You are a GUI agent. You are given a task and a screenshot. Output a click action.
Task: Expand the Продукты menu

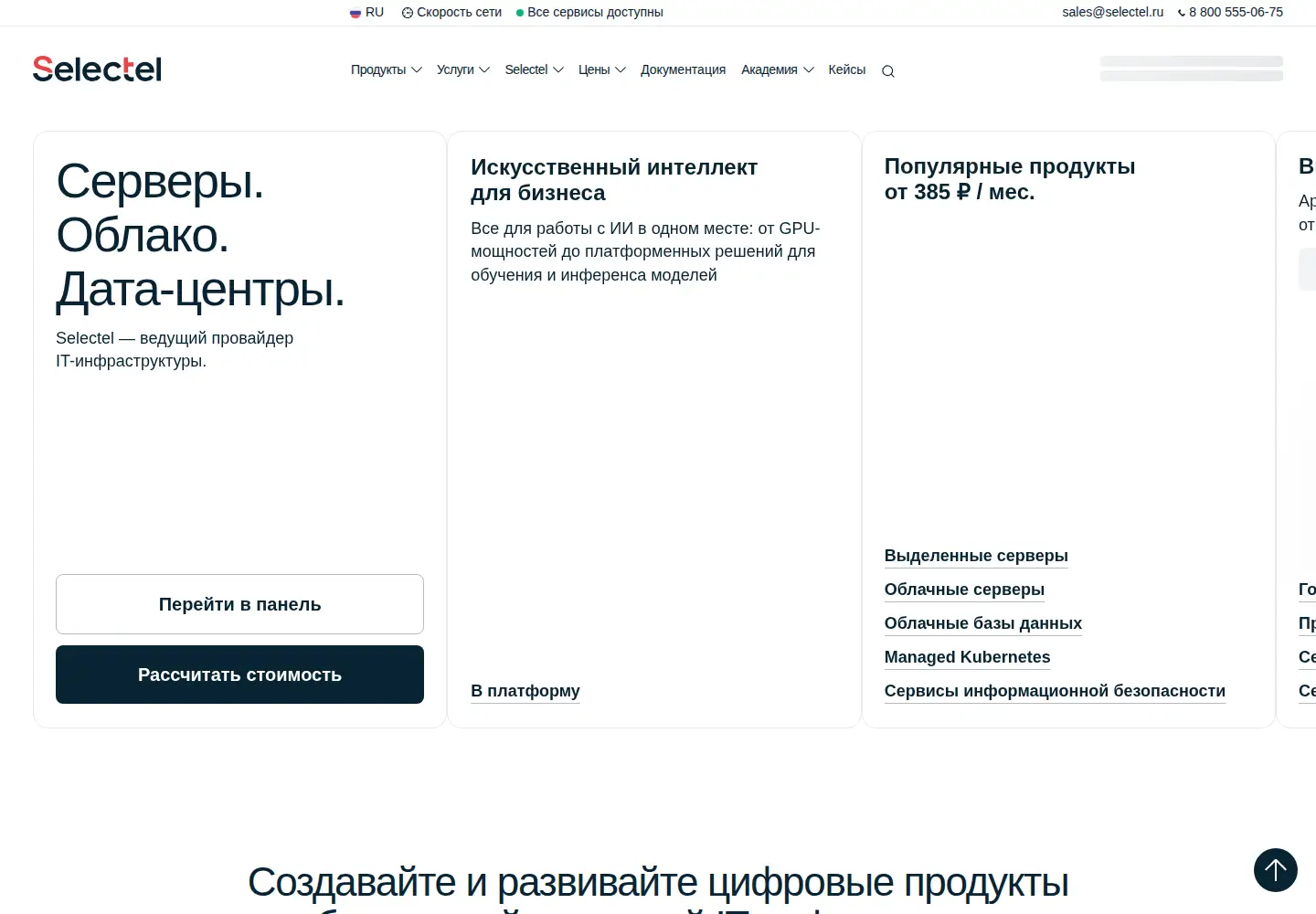point(387,69)
